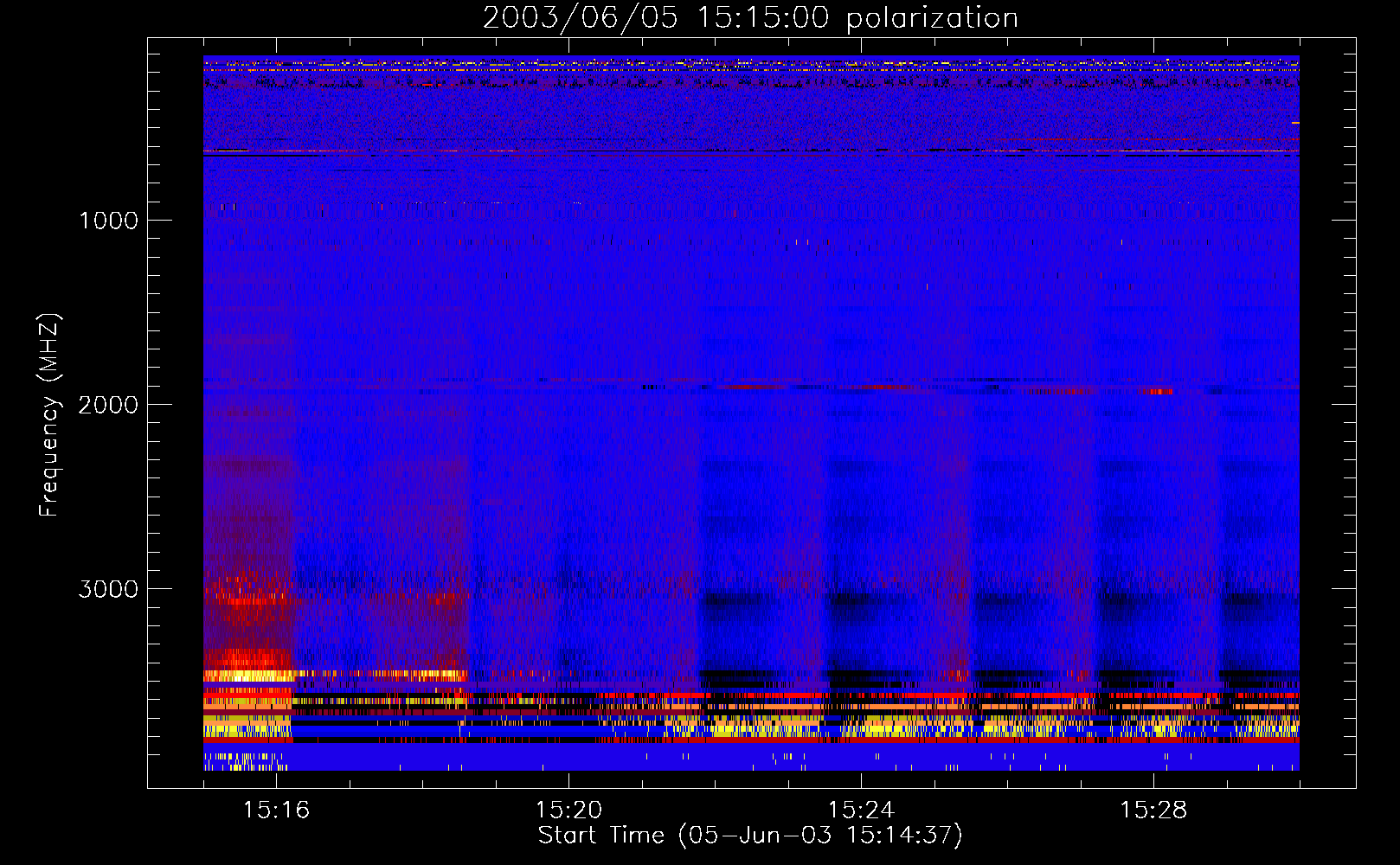The width and height of the screenshot is (1400, 865).
Task: Click the 15:20 time axis label
Action: tap(568, 811)
